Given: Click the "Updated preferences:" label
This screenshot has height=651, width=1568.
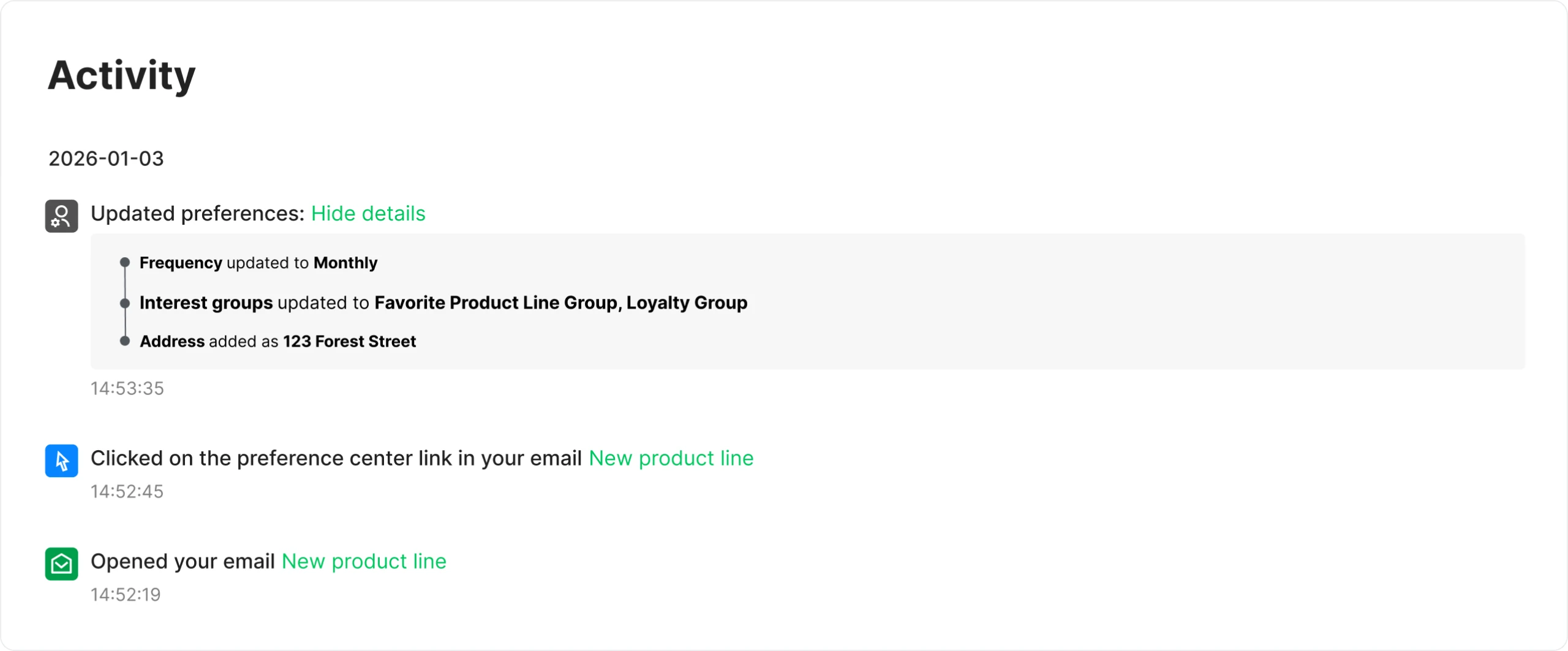Looking at the screenshot, I should (x=197, y=214).
